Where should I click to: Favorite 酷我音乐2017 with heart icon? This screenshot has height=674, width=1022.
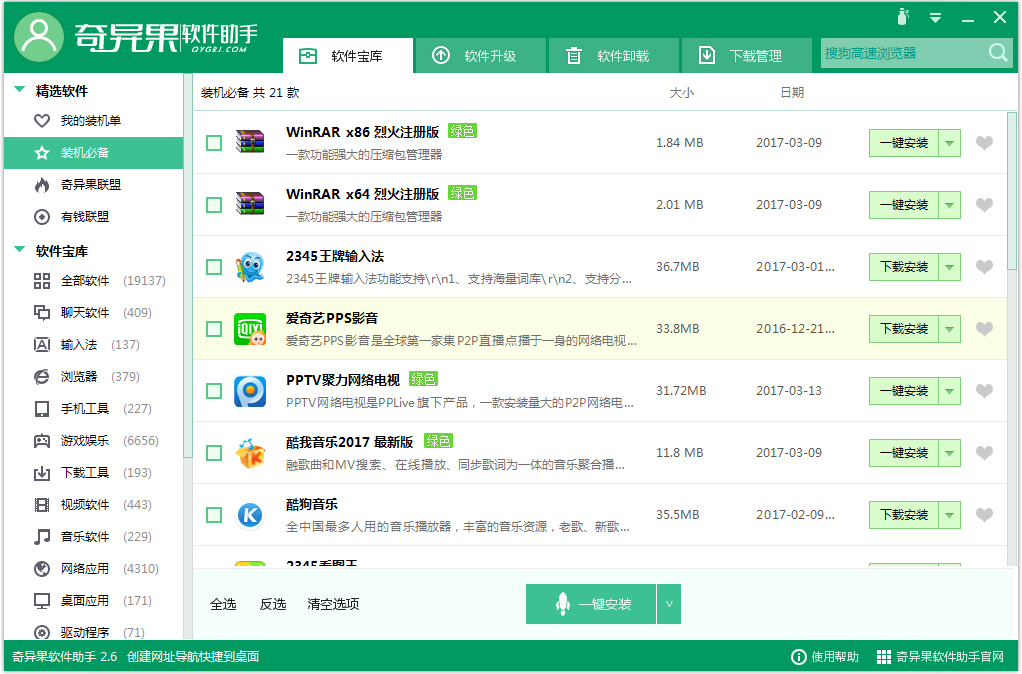point(984,452)
